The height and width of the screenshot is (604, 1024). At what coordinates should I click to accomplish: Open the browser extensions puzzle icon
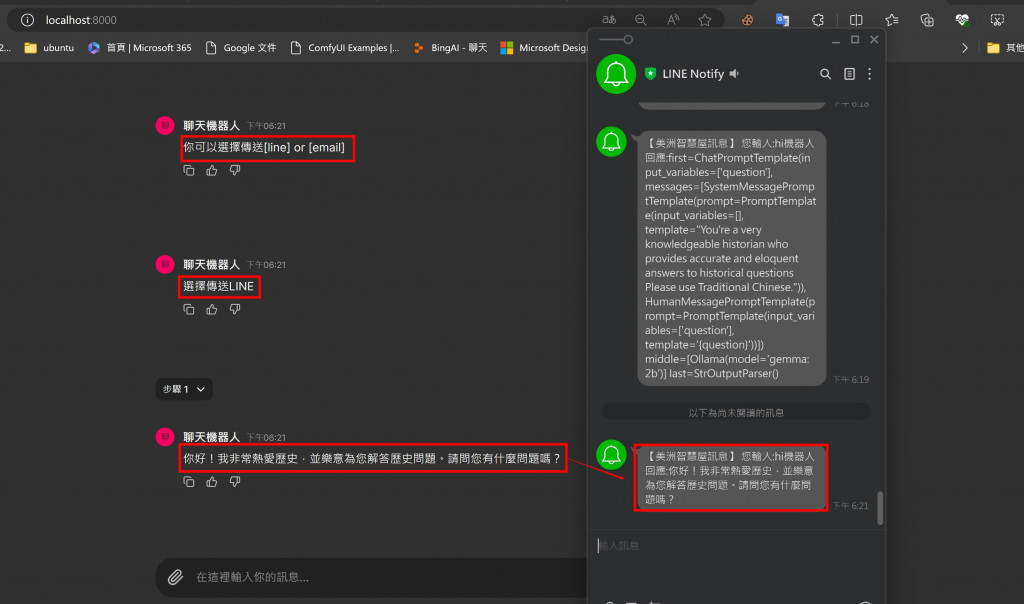point(818,20)
